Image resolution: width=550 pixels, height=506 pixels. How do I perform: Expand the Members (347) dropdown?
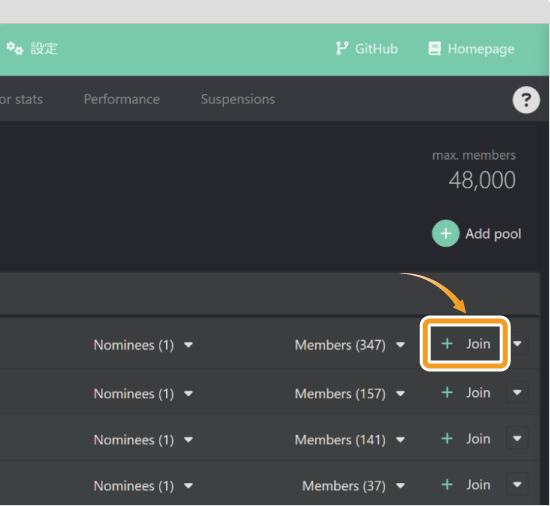point(350,345)
